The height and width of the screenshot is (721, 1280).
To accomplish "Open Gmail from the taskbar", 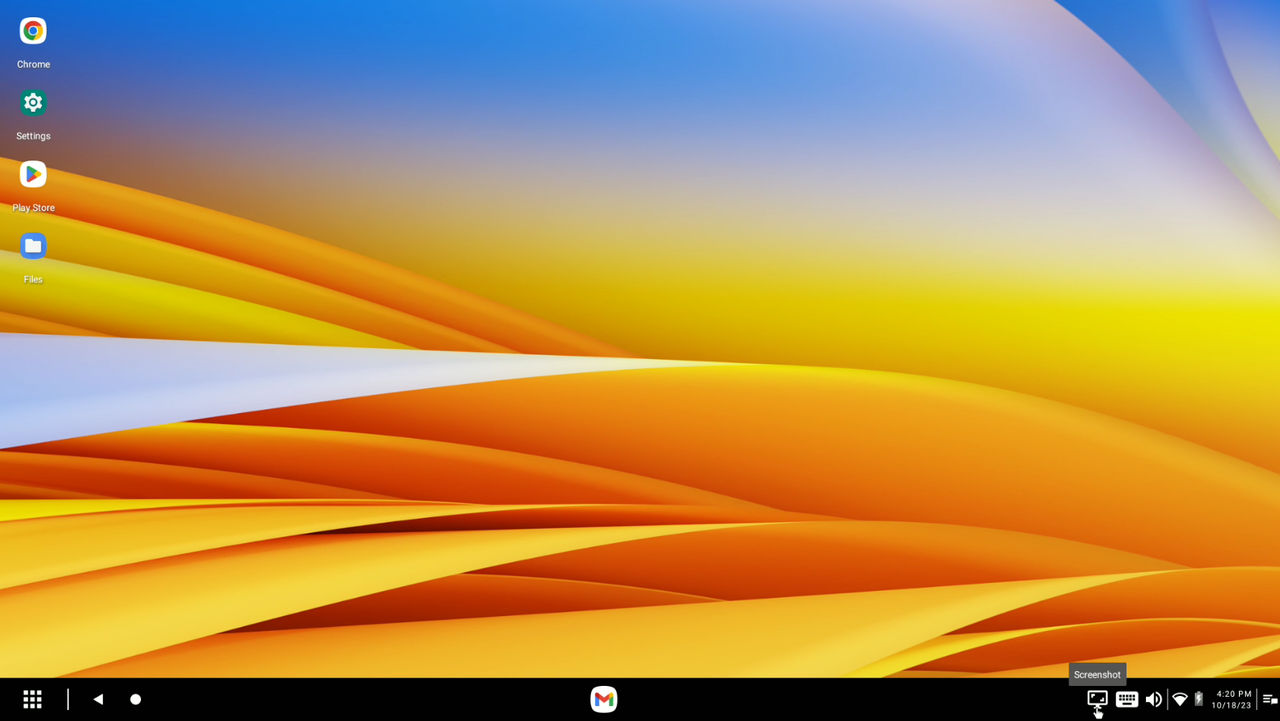I will click(x=604, y=700).
